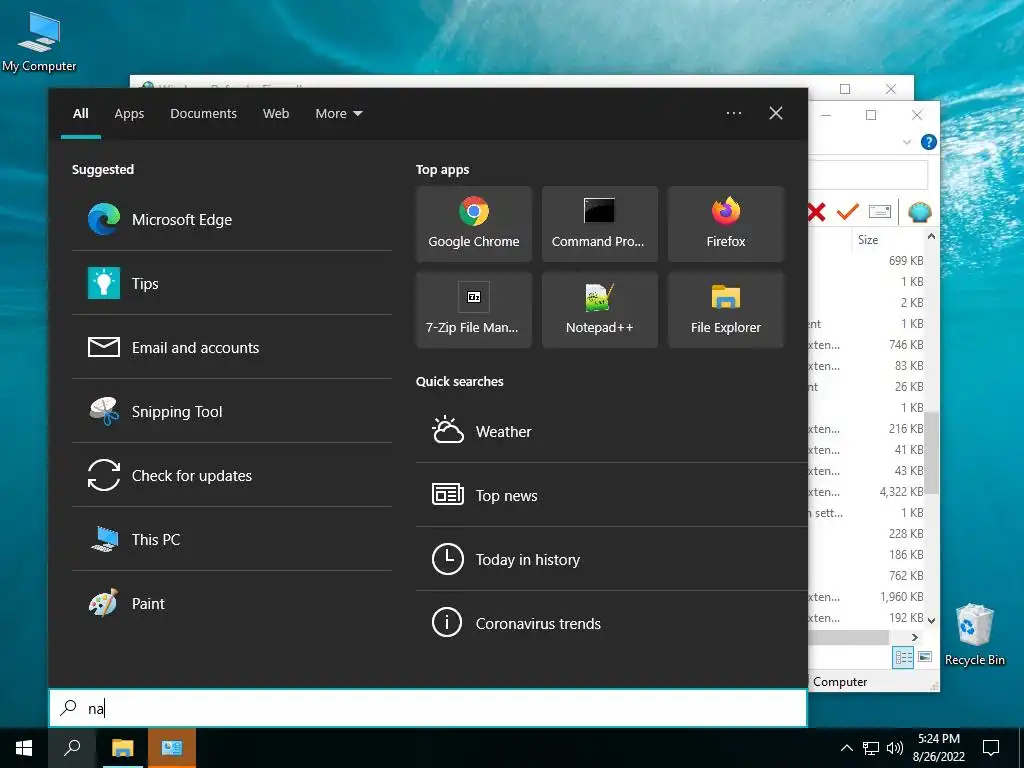1024x768 pixels.
Task: Open the blue help icon in background window
Action: (928, 142)
